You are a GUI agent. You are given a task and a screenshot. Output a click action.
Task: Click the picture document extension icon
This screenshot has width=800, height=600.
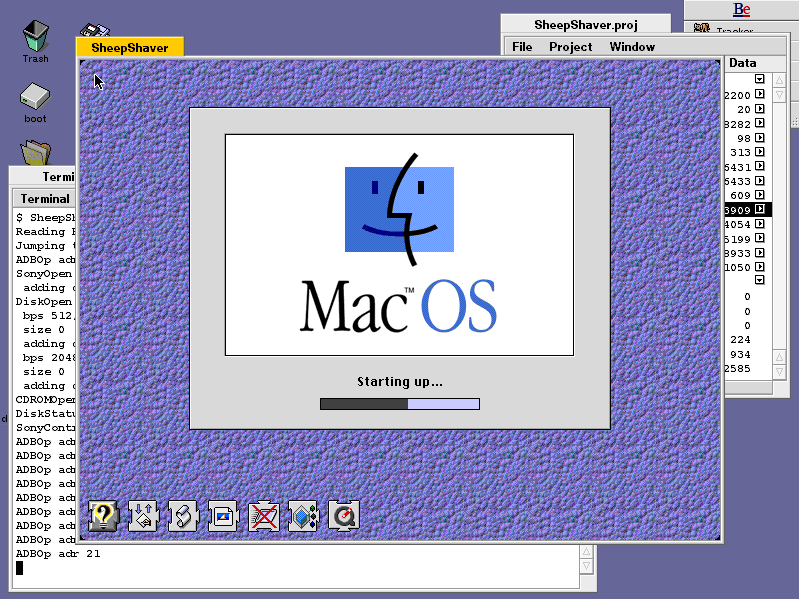[x=224, y=515]
